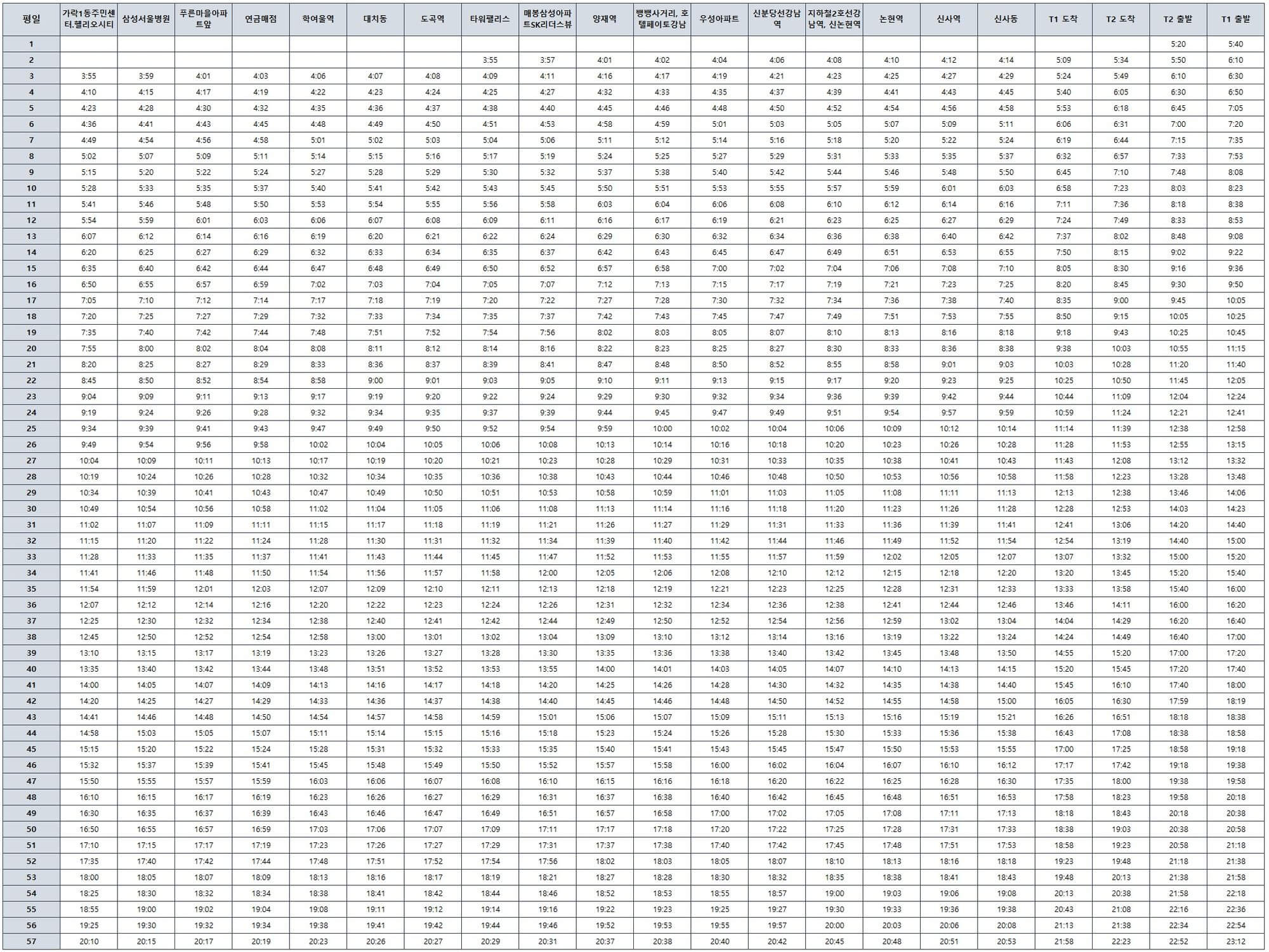Select the 신사동 column header
The height and width of the screenshot is (952, 1269).
pos(1006,19)
